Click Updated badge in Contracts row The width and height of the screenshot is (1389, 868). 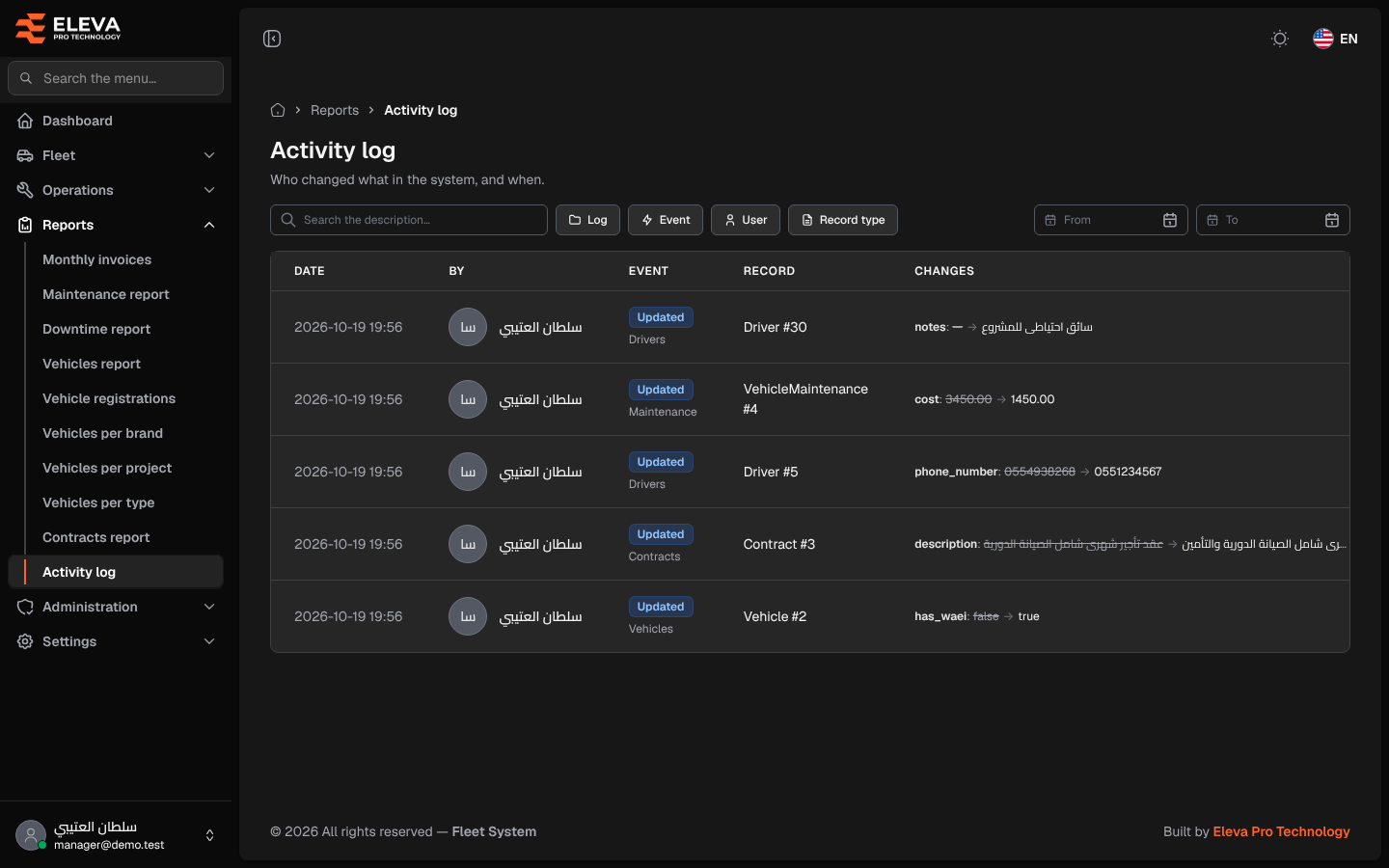point(661,534)
